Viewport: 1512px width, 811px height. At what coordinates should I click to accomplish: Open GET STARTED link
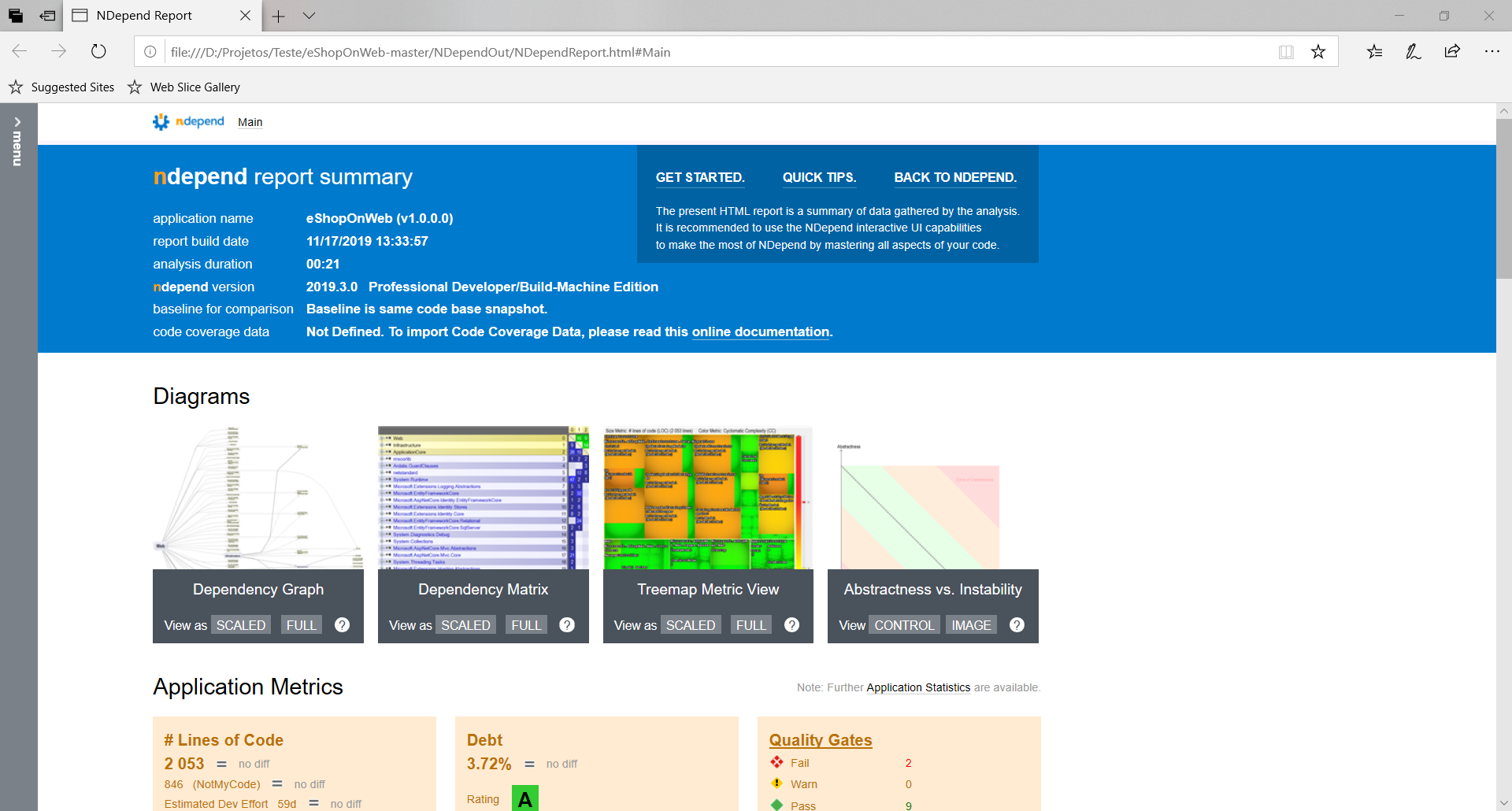coord(700,178)
